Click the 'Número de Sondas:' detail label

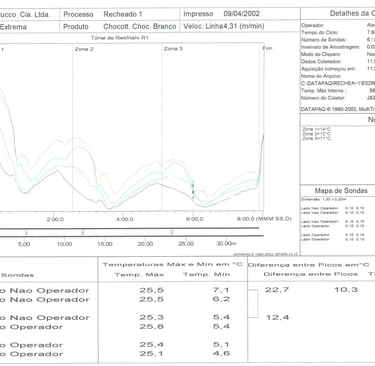[x=323, y=40]
